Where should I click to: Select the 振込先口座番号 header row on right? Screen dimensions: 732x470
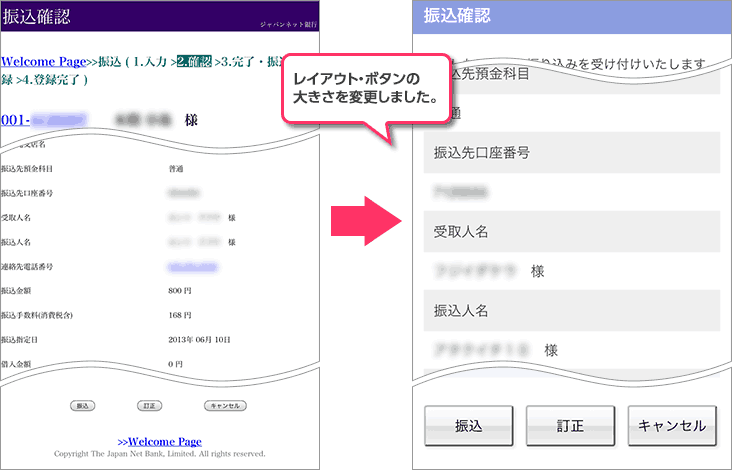(566, 153)
